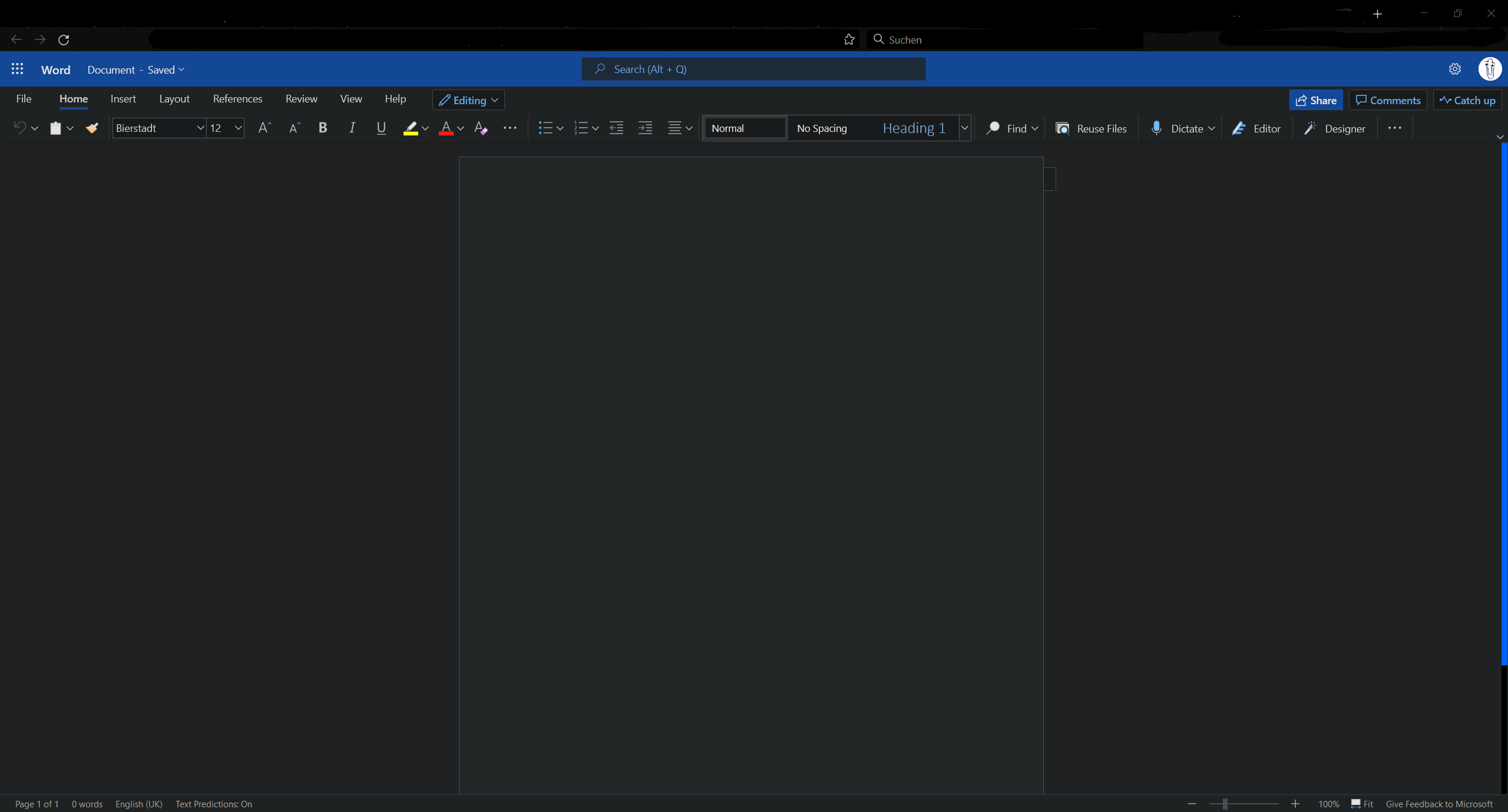The width and height of the screenshot is (1508, 812).
Task: Open the Editing mode dropdown
Action: pyautogui.click(x=468, y=100)
